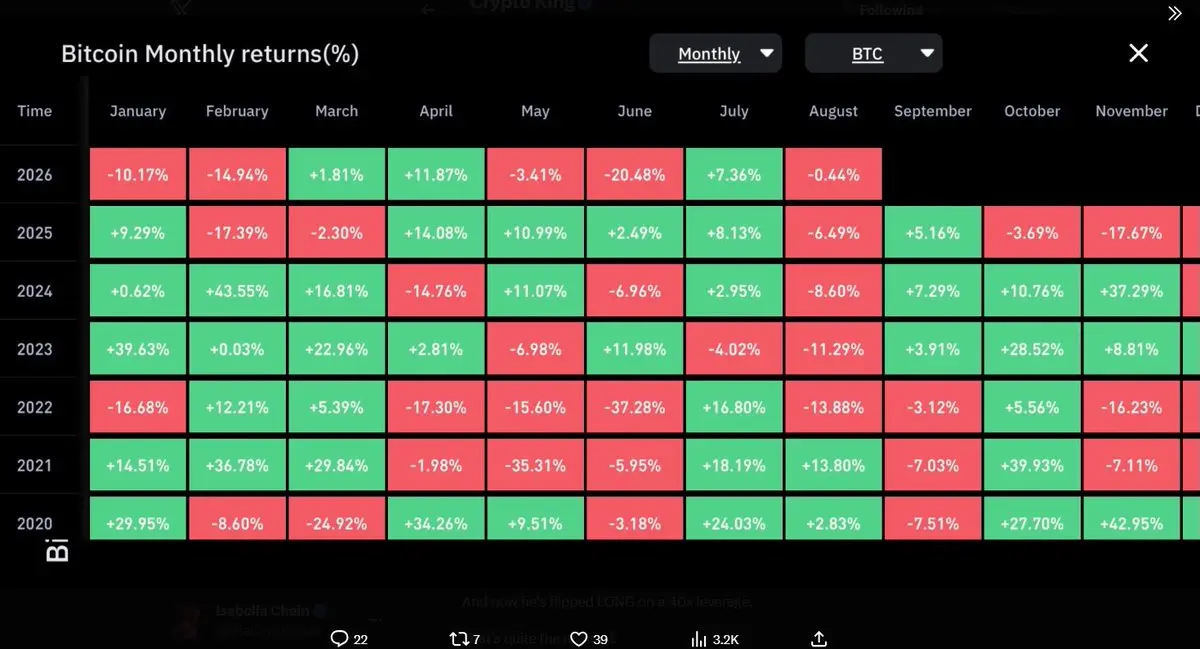Select the 2024 row label
The width and height of the screenshot is (1200, 649).
(x=34, y=291)
